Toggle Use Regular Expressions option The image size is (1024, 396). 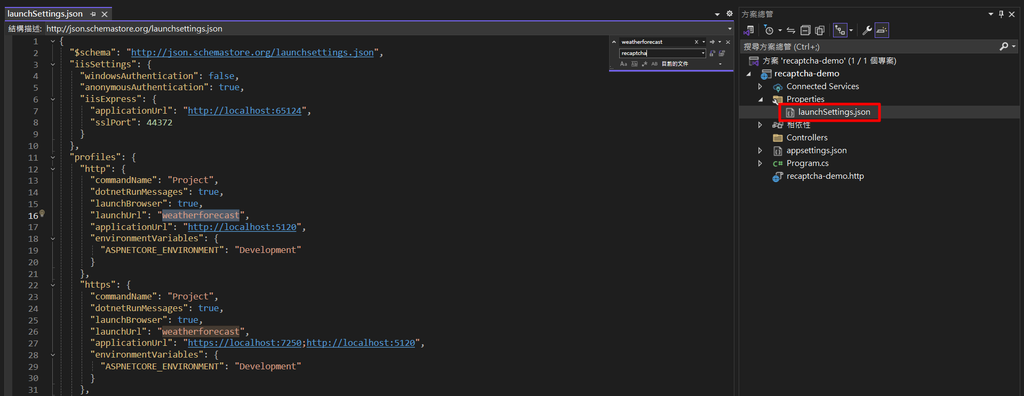[645, 64]
